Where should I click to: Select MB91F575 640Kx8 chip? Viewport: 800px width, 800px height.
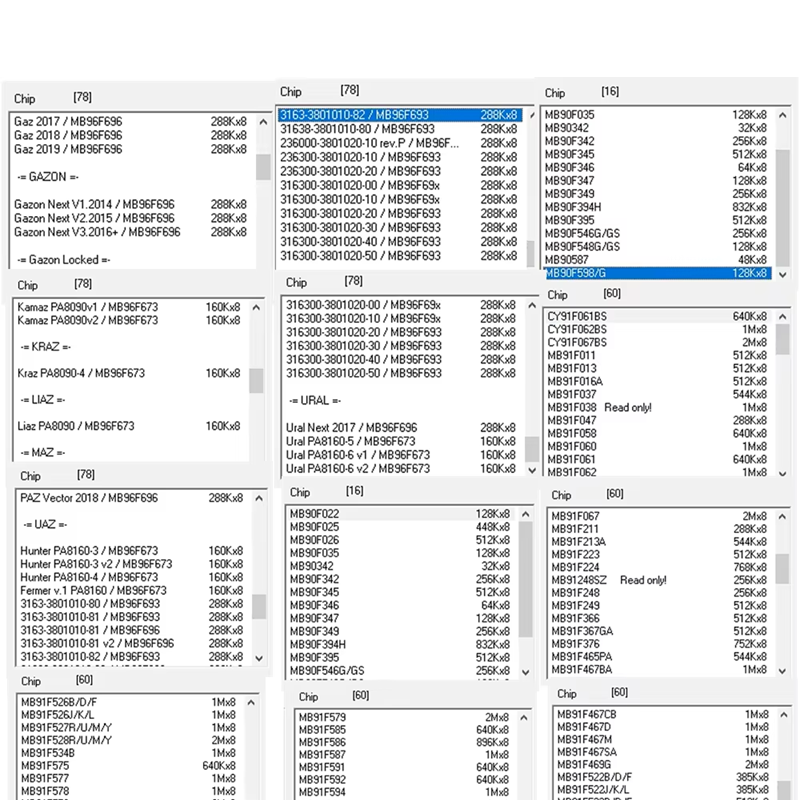pos(129,766)
